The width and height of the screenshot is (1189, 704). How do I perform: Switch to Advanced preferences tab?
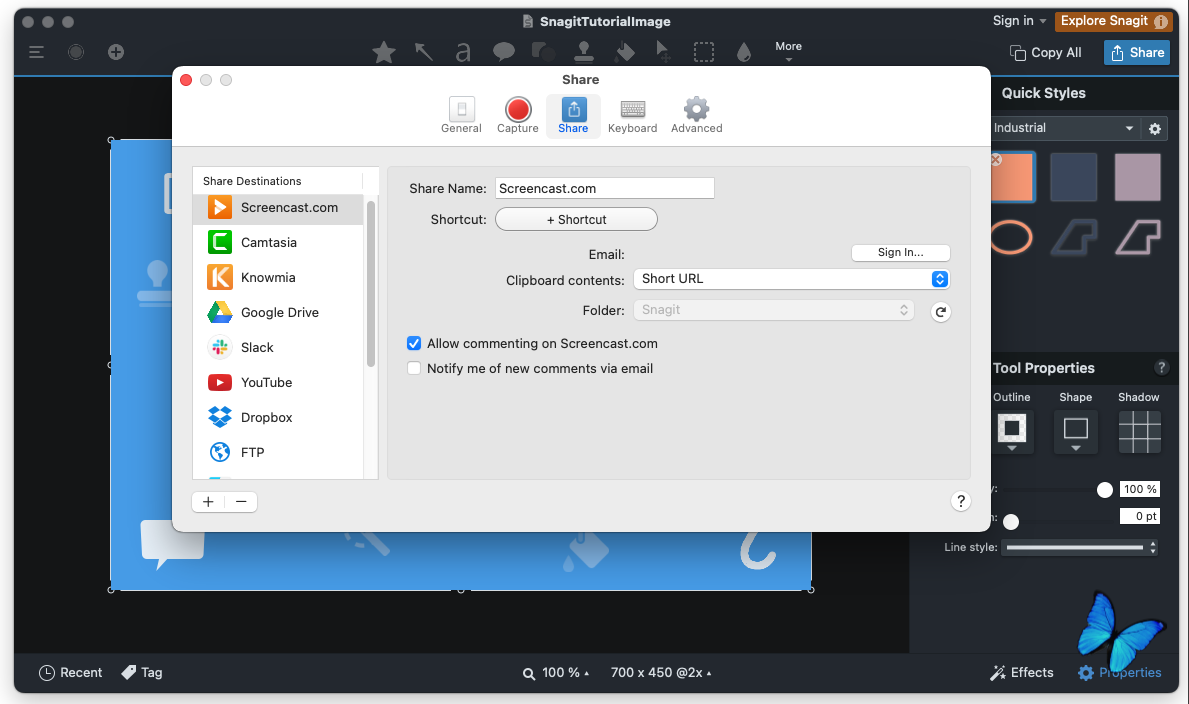[x=697, y=116]
